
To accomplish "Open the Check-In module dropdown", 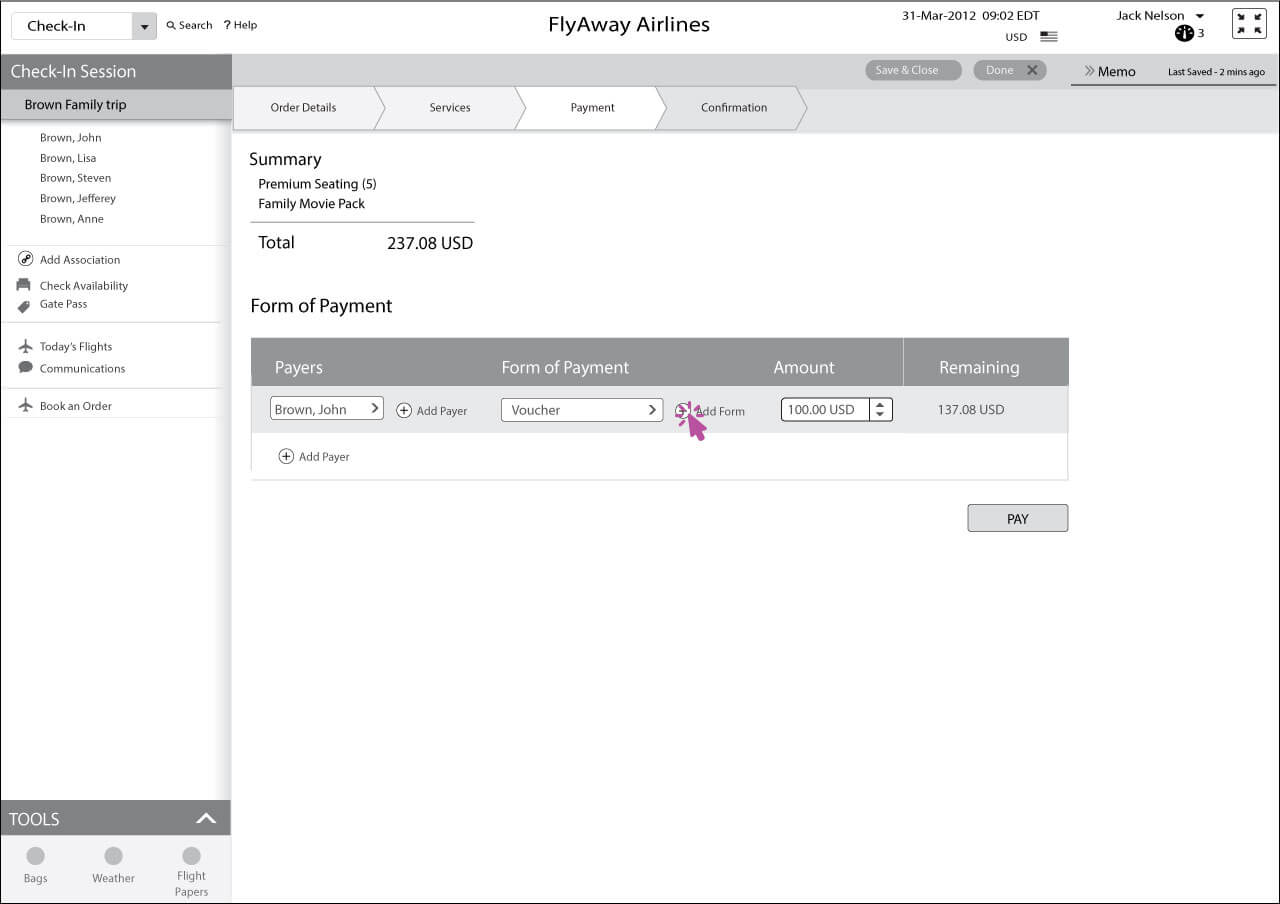I will click(143, 24).
